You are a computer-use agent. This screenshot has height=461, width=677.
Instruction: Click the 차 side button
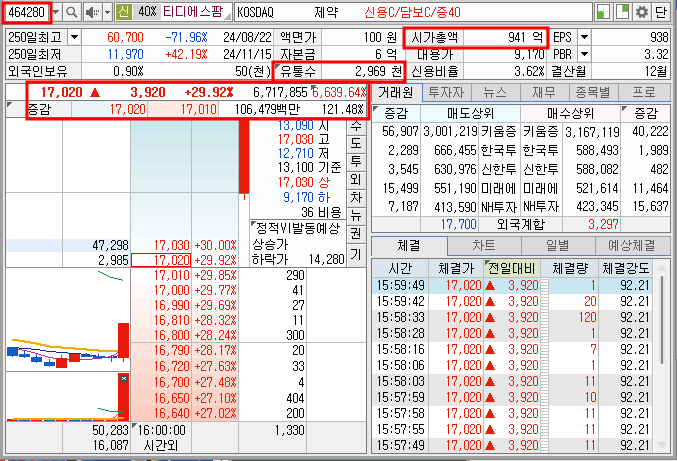coord(356,198)
